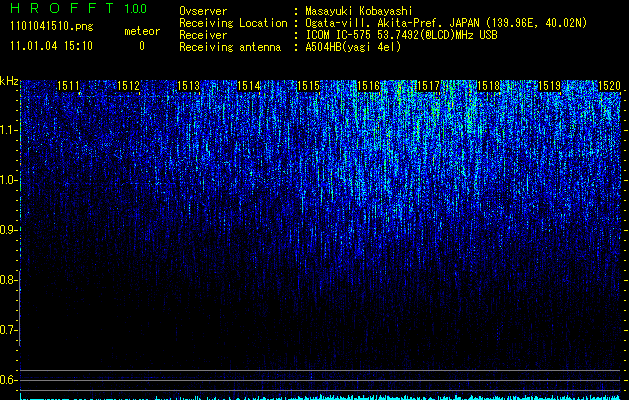The width and height of the screenshot is (629, 400).
Task: Click the Receiver label
Action: [203, 35]
